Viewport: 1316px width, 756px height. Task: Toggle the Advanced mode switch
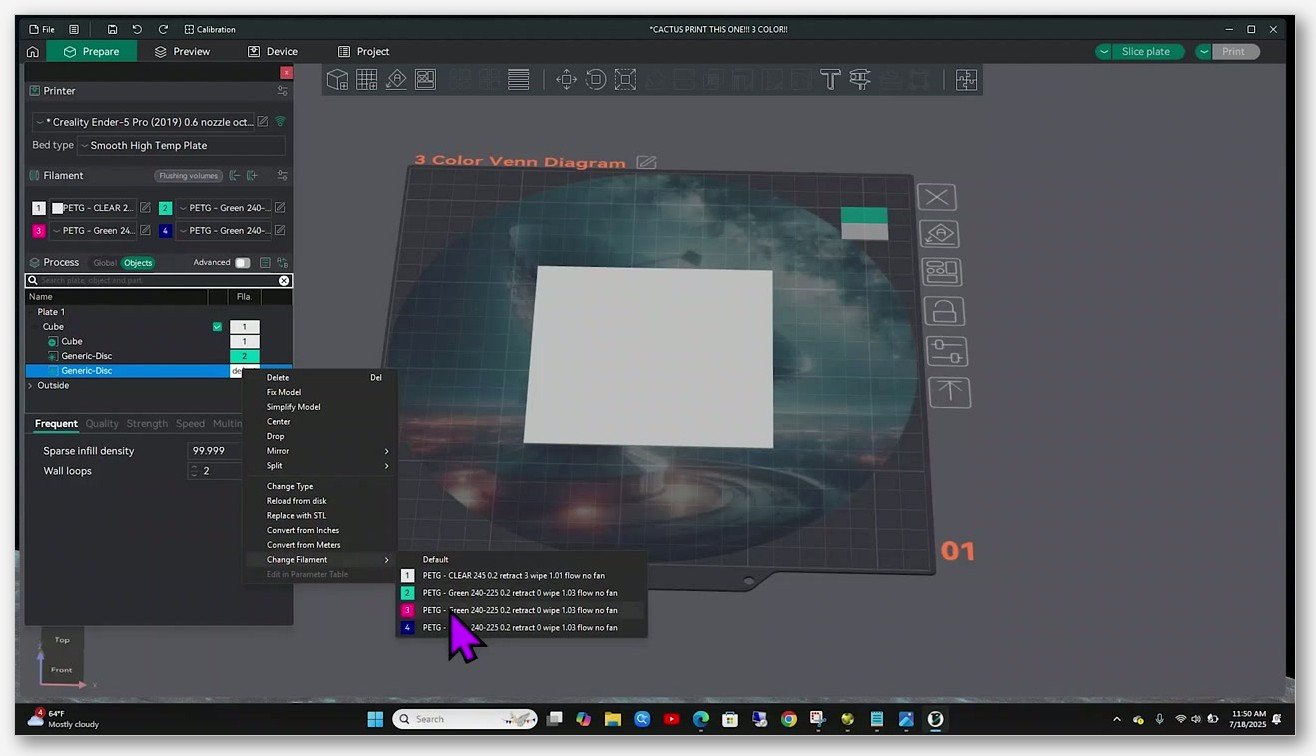point(242,263)
